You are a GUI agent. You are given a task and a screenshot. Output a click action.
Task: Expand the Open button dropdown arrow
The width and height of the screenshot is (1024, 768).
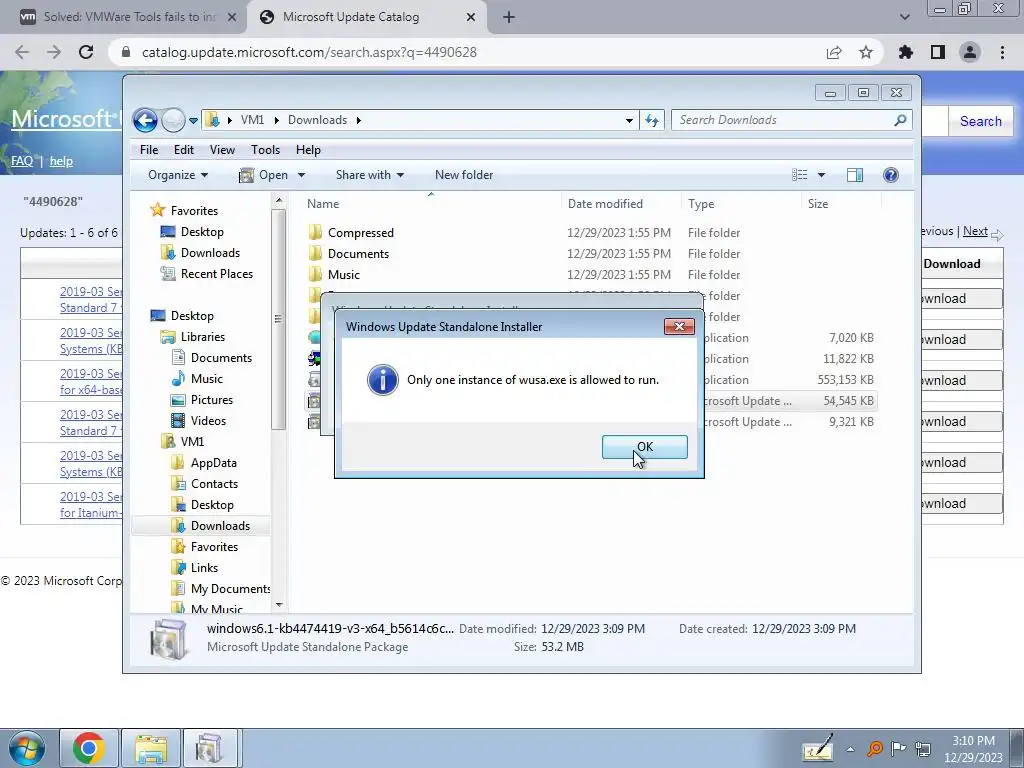301,175
